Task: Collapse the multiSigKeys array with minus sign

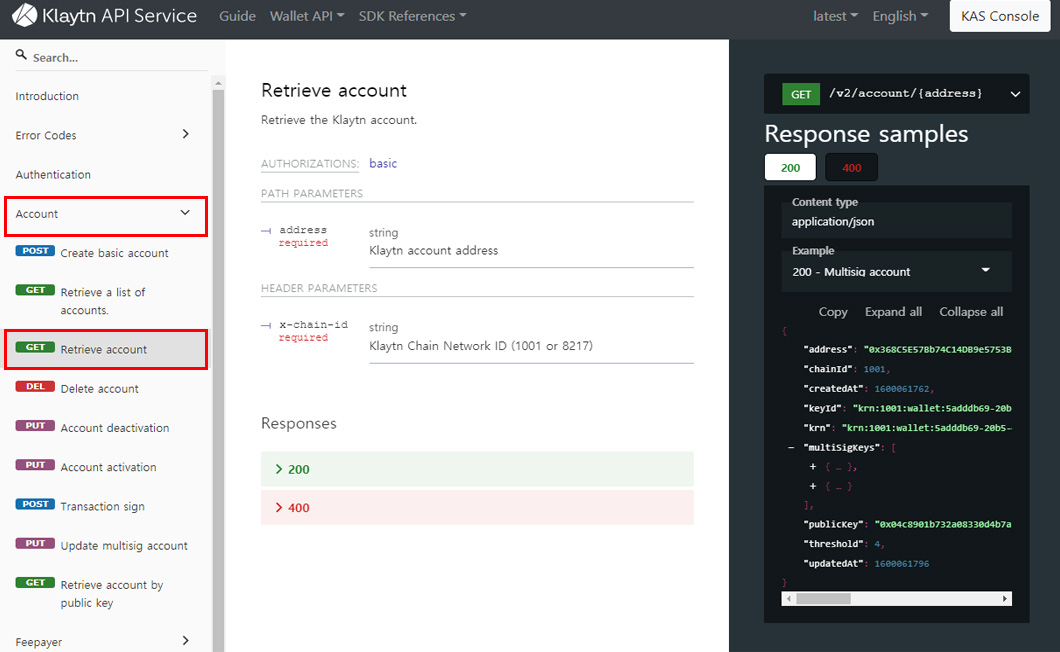Action: tap(791, 448)
